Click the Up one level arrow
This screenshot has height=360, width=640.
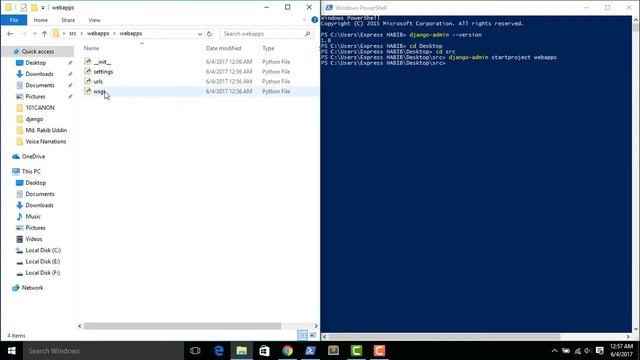[44, 33]
